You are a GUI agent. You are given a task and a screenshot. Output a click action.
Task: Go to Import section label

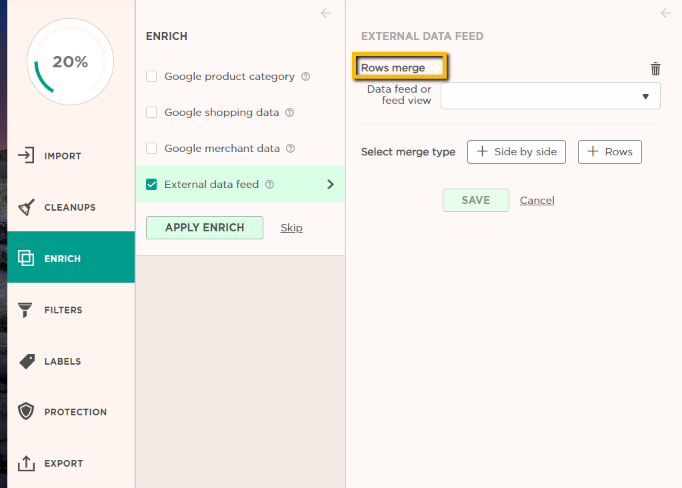63,156
